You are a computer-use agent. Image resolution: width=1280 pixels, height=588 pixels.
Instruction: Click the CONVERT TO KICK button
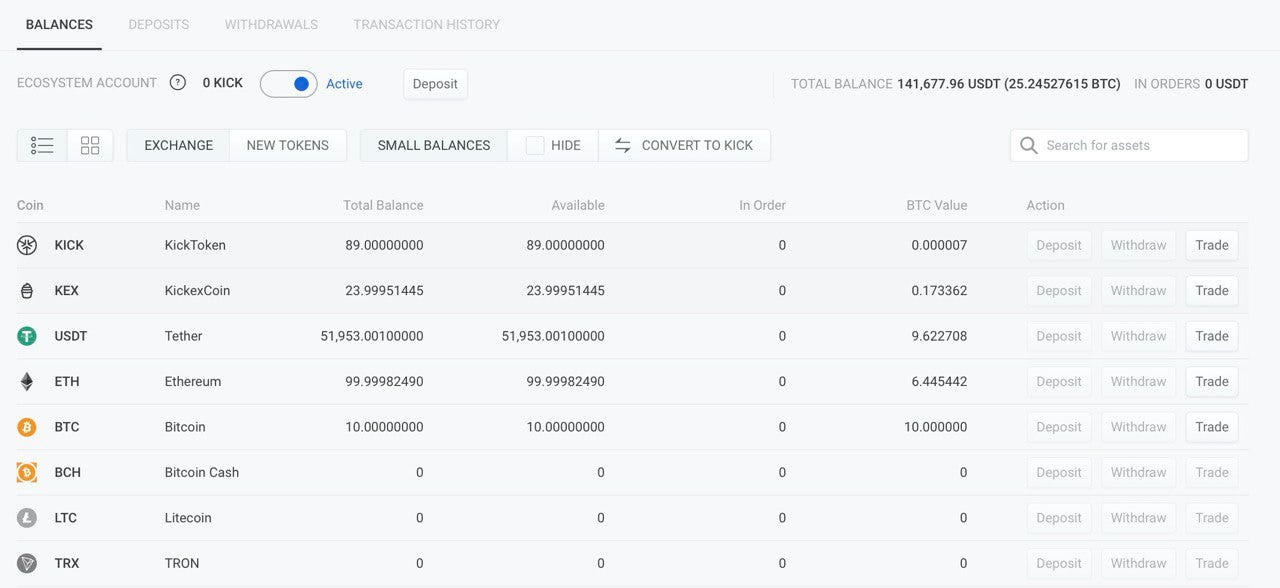click(684, 145)
